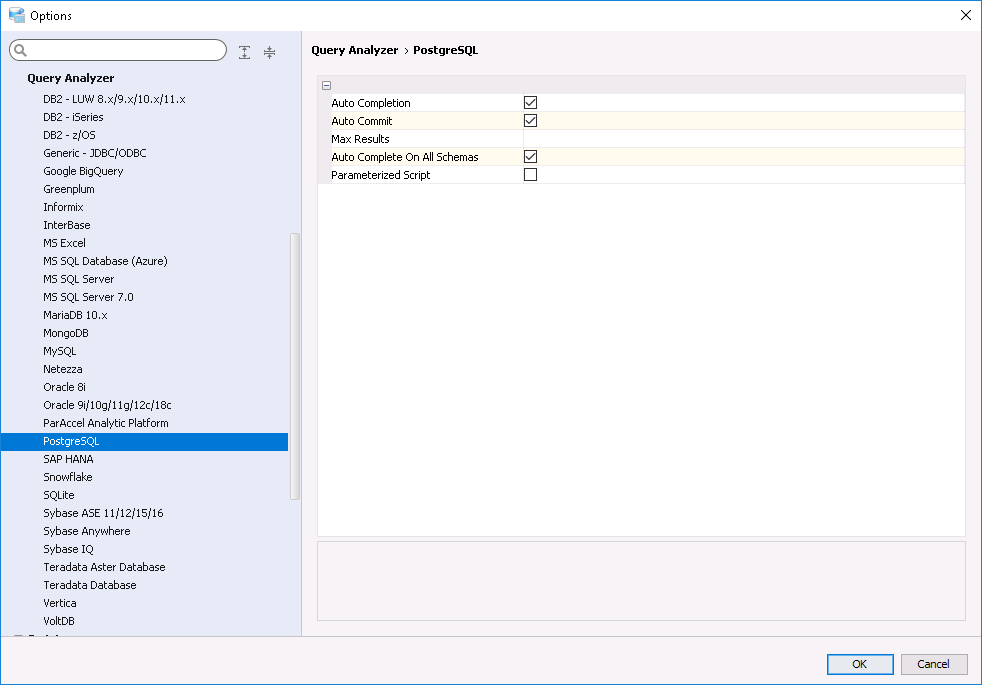
Task: Open MS SQL Server settings
Action: click(79, 279)
